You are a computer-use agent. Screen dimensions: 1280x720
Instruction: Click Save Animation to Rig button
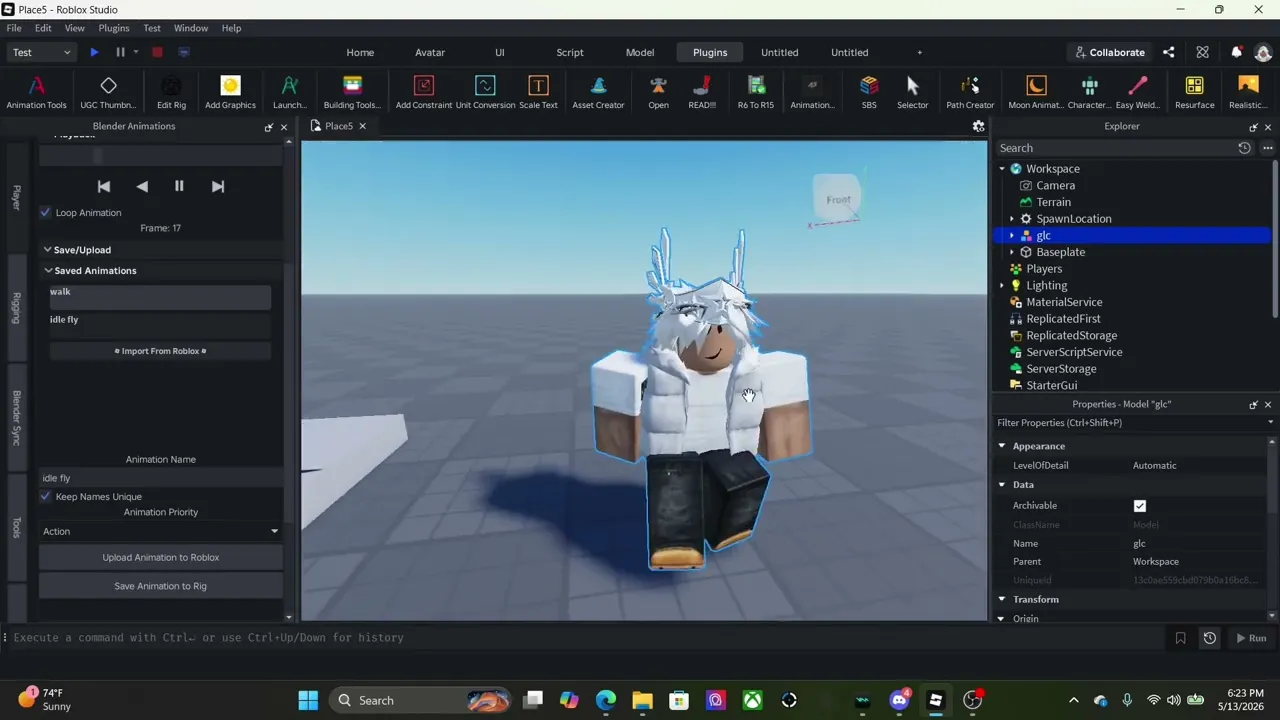[x=160, y=586]
